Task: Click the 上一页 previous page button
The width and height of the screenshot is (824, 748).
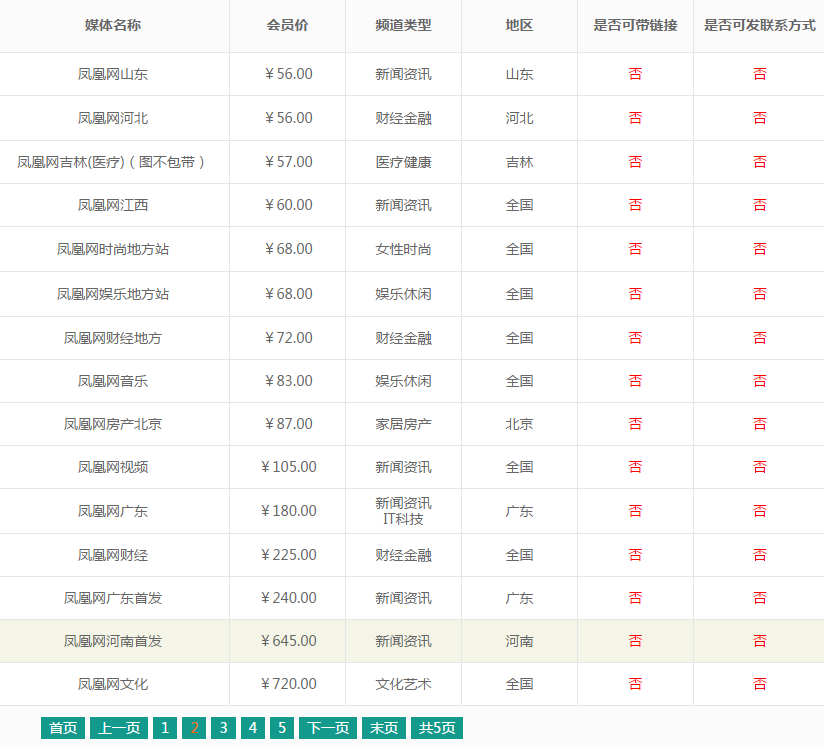Action: (118, 728)
